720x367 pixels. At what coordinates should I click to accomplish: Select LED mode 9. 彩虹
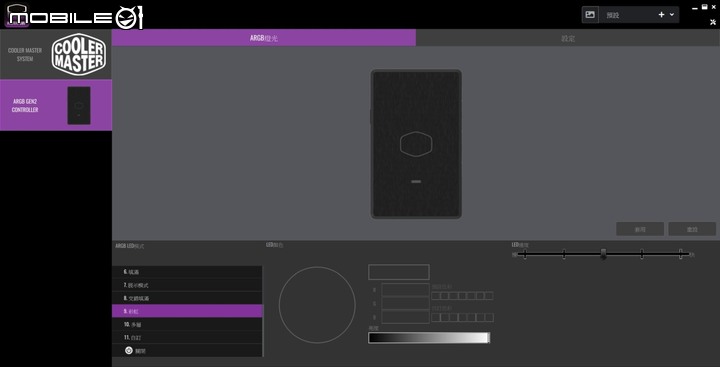pyautogui.click(x=187, y=311)
